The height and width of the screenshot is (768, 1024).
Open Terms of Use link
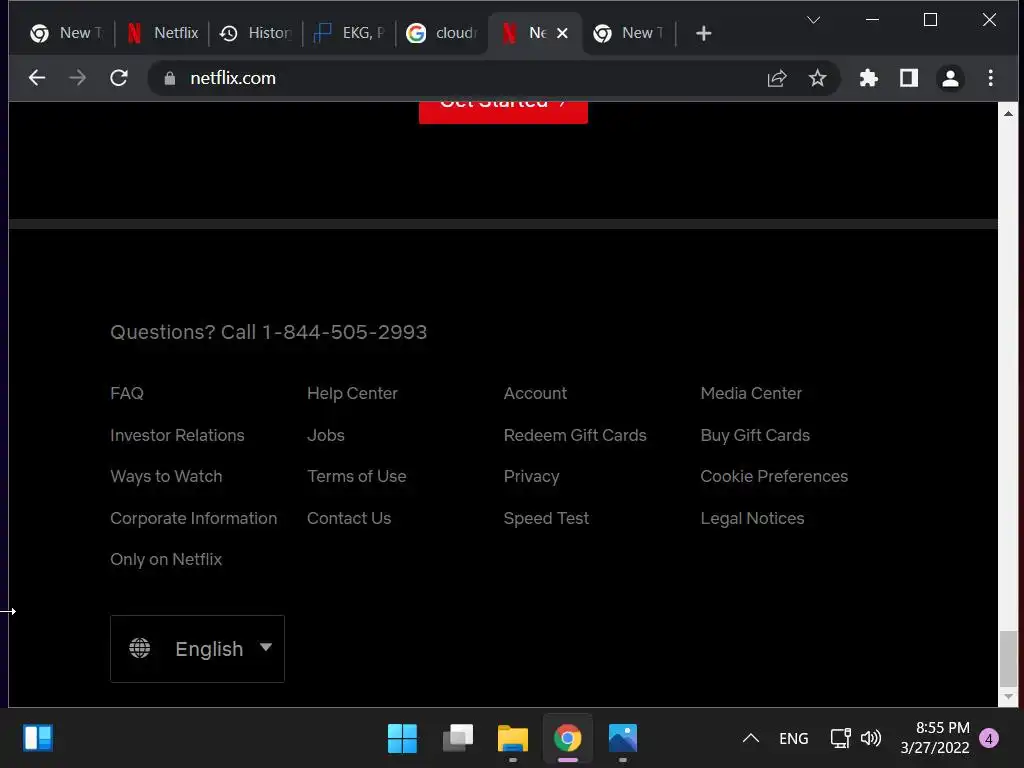click(x=357, y=476)
